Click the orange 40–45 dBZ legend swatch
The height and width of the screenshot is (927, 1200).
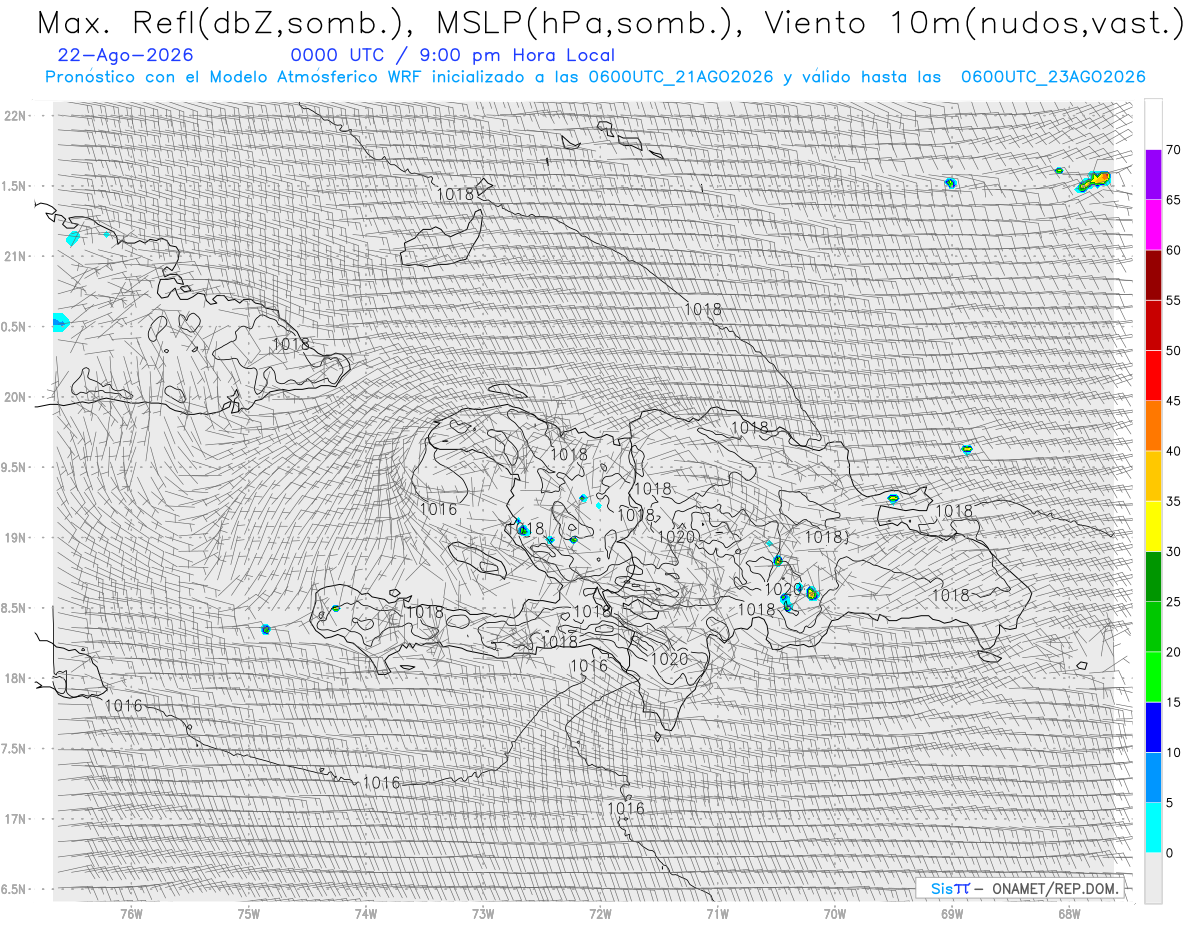coord(1153,426)
